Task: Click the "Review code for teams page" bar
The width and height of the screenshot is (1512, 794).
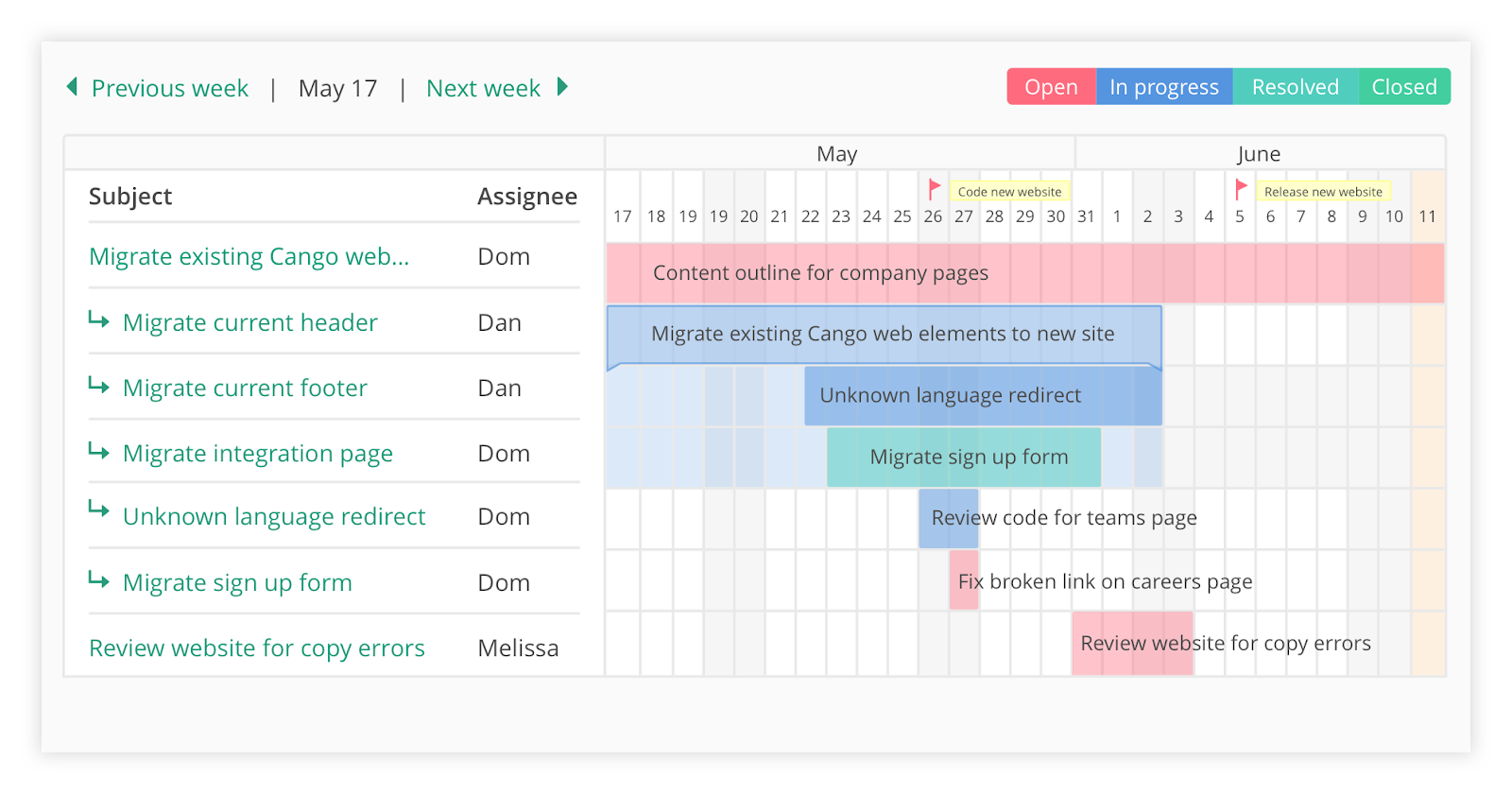Action: 949,518
